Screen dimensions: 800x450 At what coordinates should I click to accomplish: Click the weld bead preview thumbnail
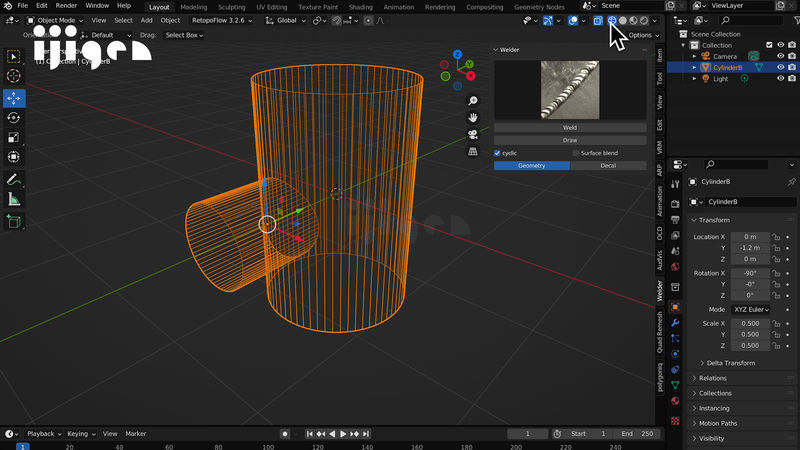[570, 90]
